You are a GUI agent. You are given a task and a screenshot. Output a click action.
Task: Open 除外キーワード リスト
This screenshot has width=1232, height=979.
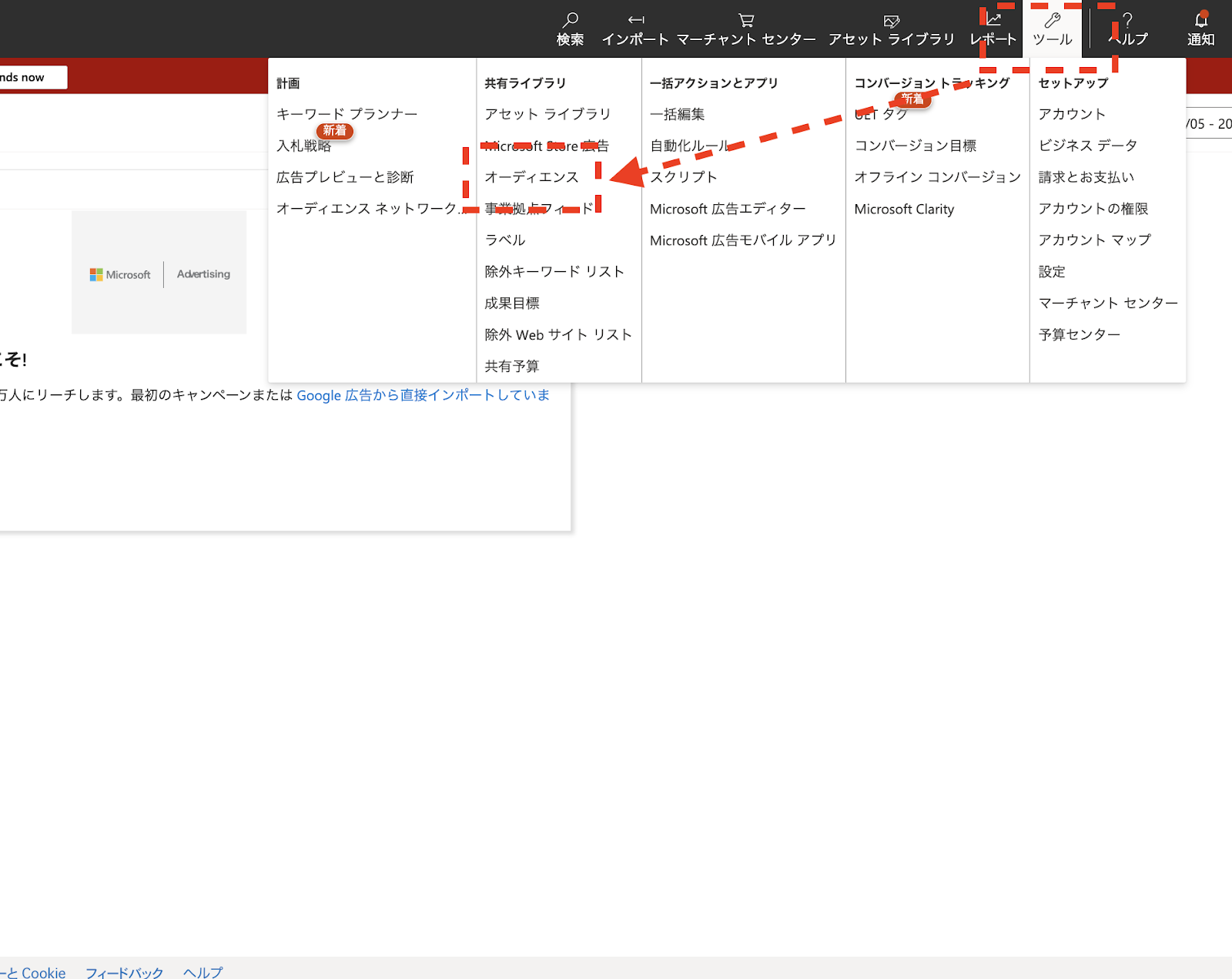coord(554,272)
